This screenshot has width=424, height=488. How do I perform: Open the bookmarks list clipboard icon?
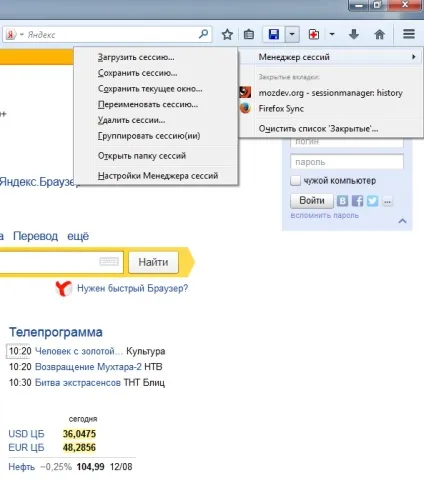[x=249, y=34]
